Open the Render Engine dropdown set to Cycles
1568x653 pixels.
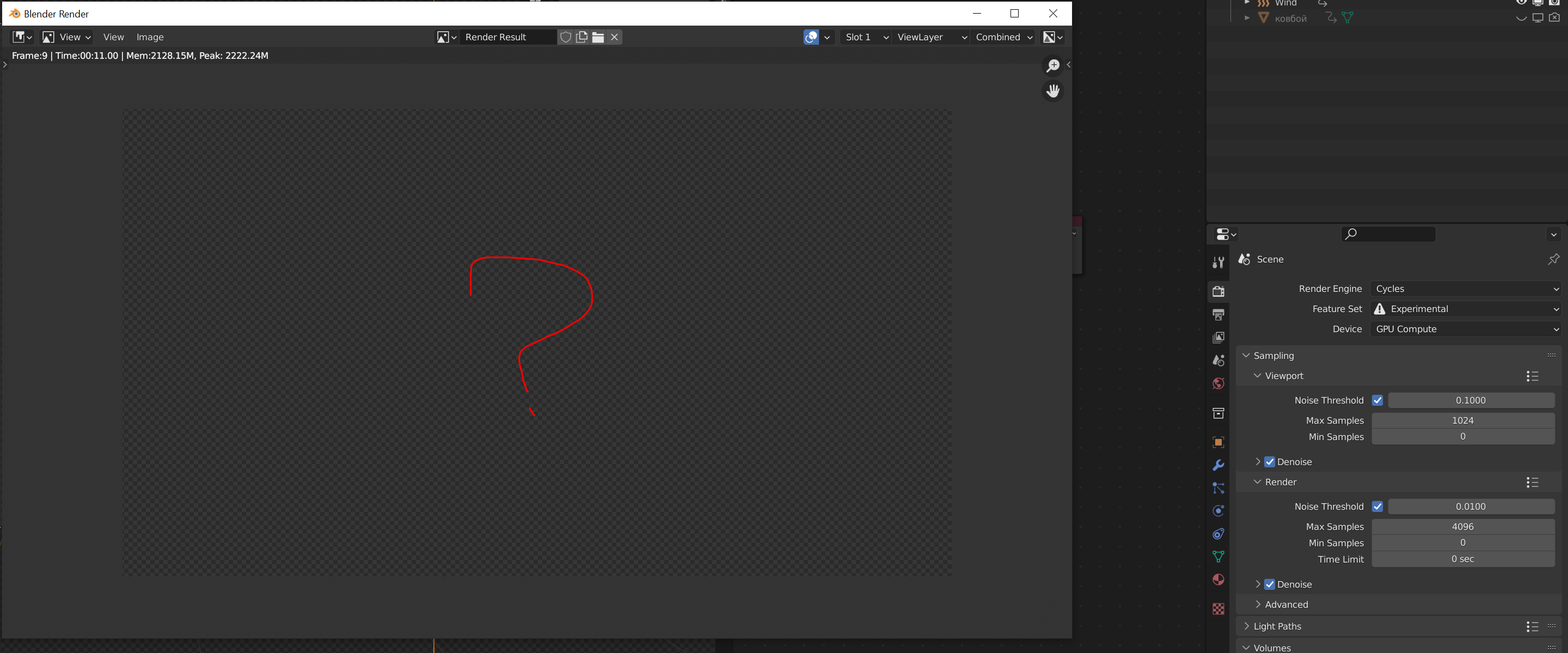1465,289
